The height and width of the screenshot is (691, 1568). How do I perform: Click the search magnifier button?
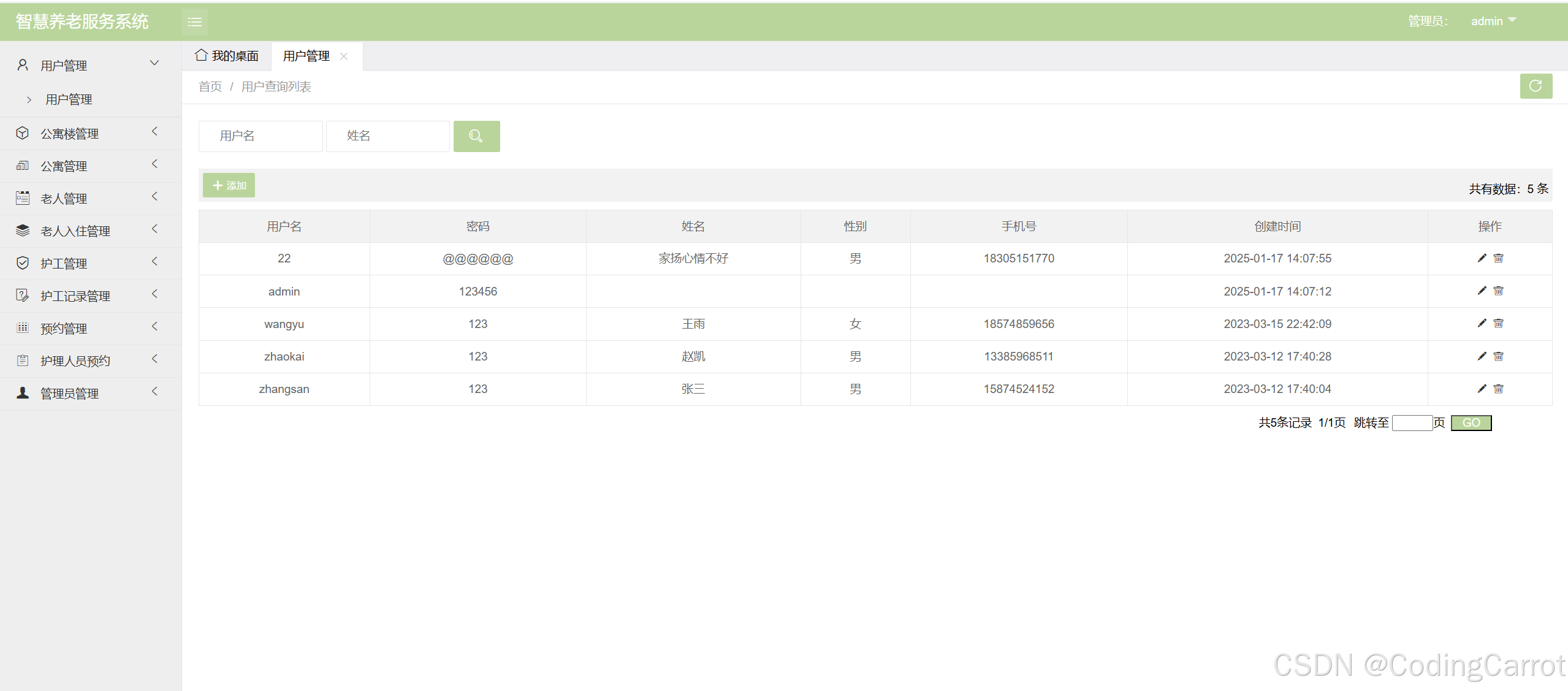tap(476, 136)
